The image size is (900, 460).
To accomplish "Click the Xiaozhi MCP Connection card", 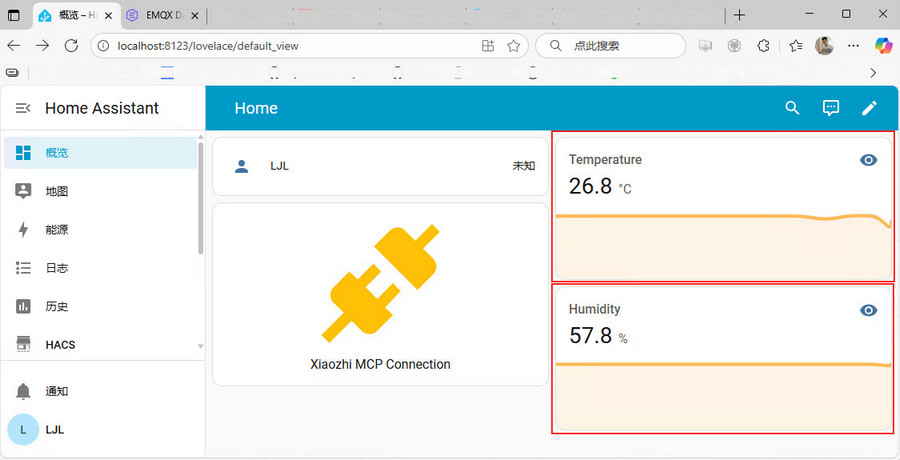I will [380, 294].
